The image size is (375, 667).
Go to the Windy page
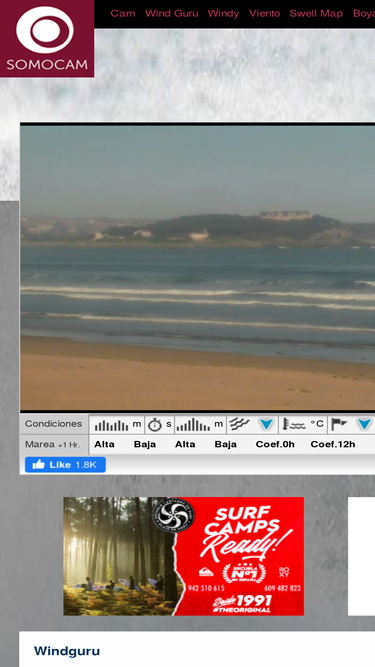(223, 14)
